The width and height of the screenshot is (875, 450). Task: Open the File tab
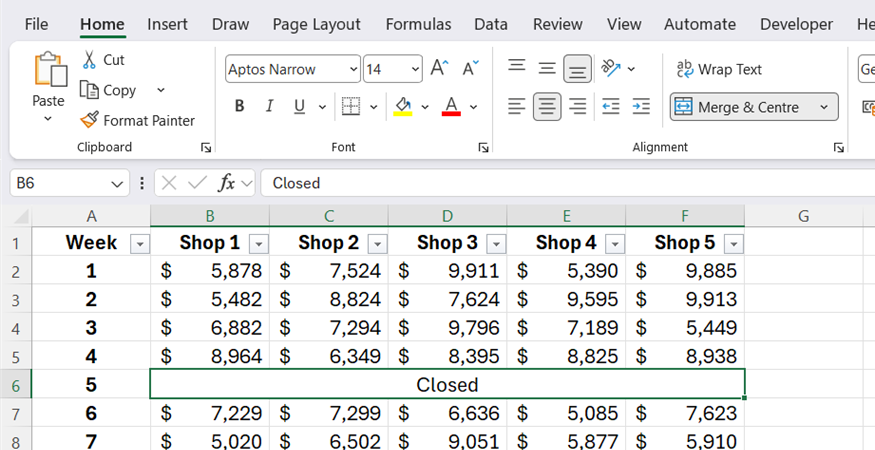(x=36, y=24)
